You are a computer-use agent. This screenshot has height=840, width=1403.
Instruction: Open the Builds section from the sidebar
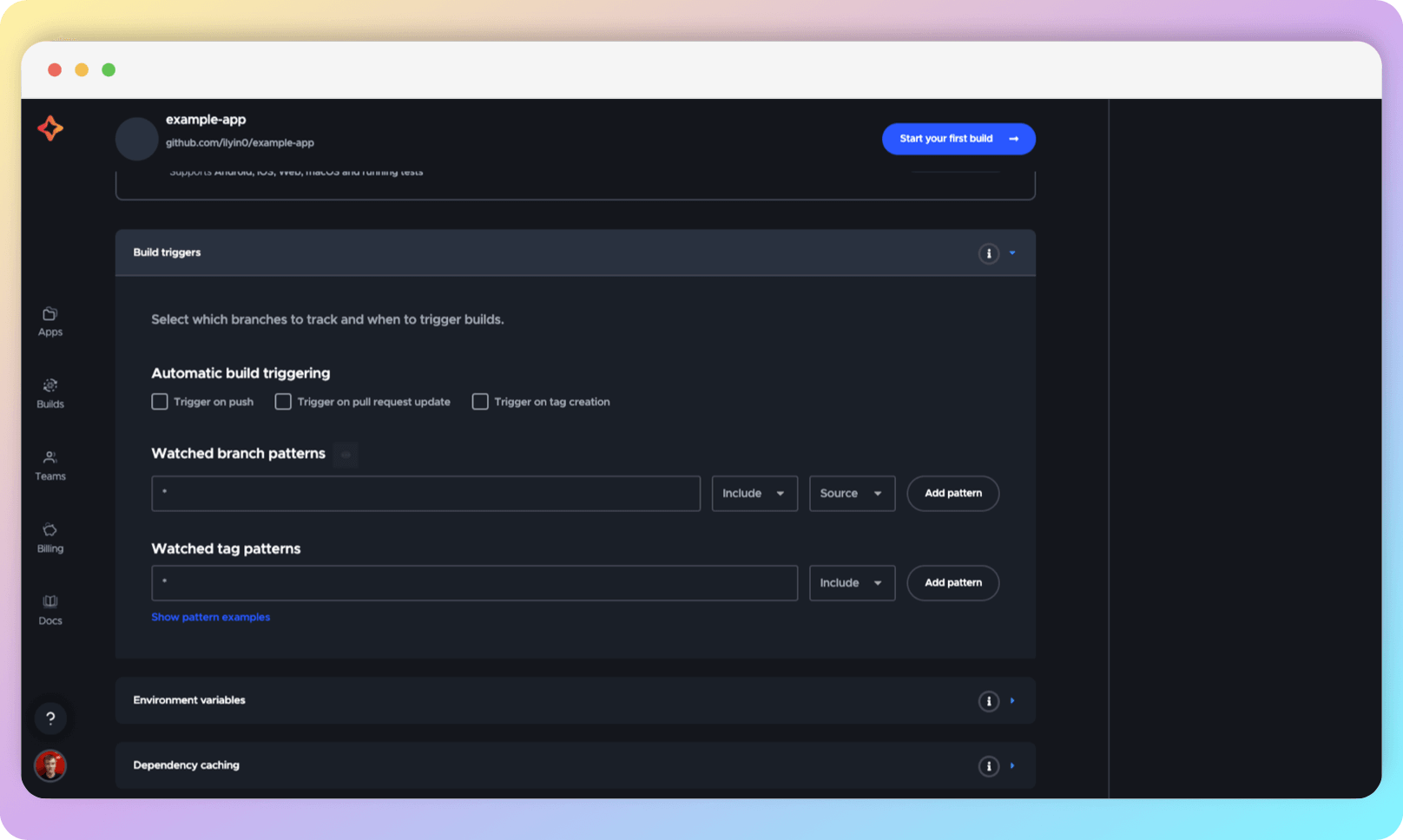click(x=49, y=392)
